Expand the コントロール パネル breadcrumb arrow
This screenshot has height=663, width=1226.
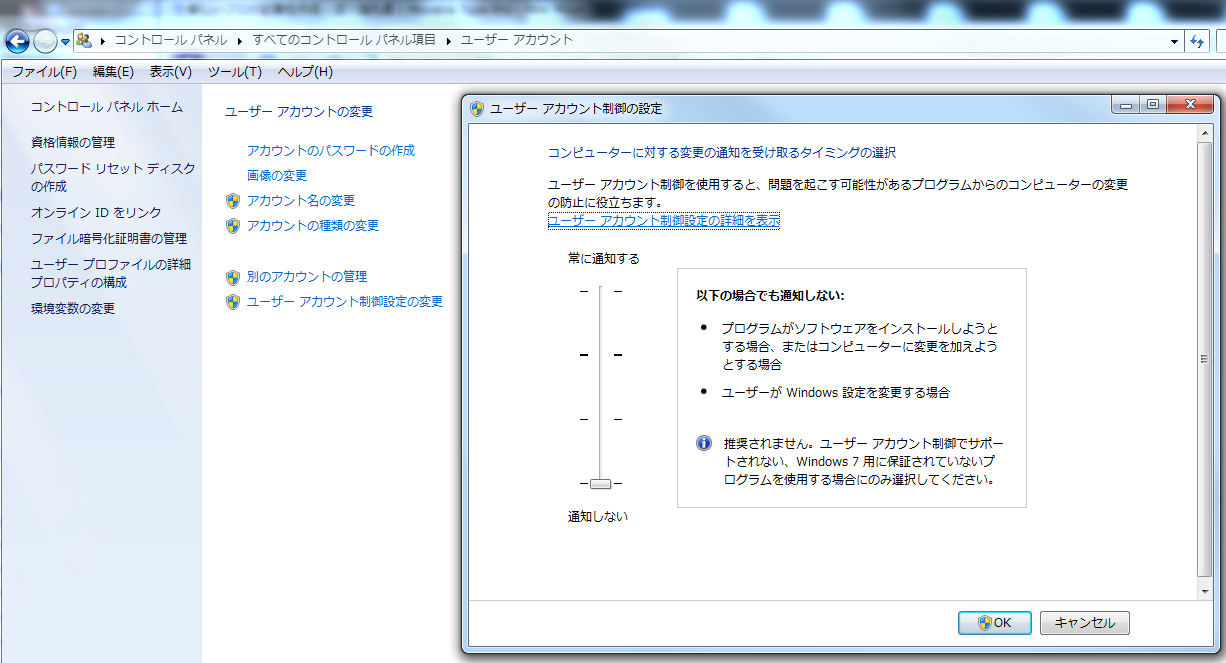tap(240, 41)
